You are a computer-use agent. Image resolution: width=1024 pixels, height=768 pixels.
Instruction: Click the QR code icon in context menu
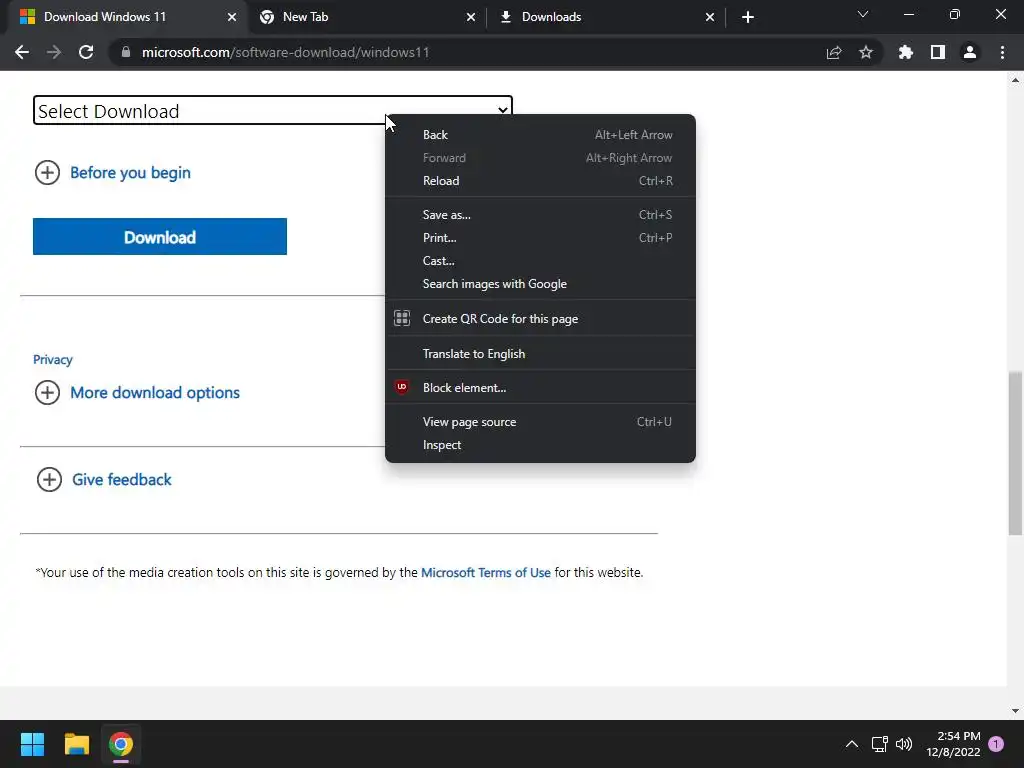[402, 318]
